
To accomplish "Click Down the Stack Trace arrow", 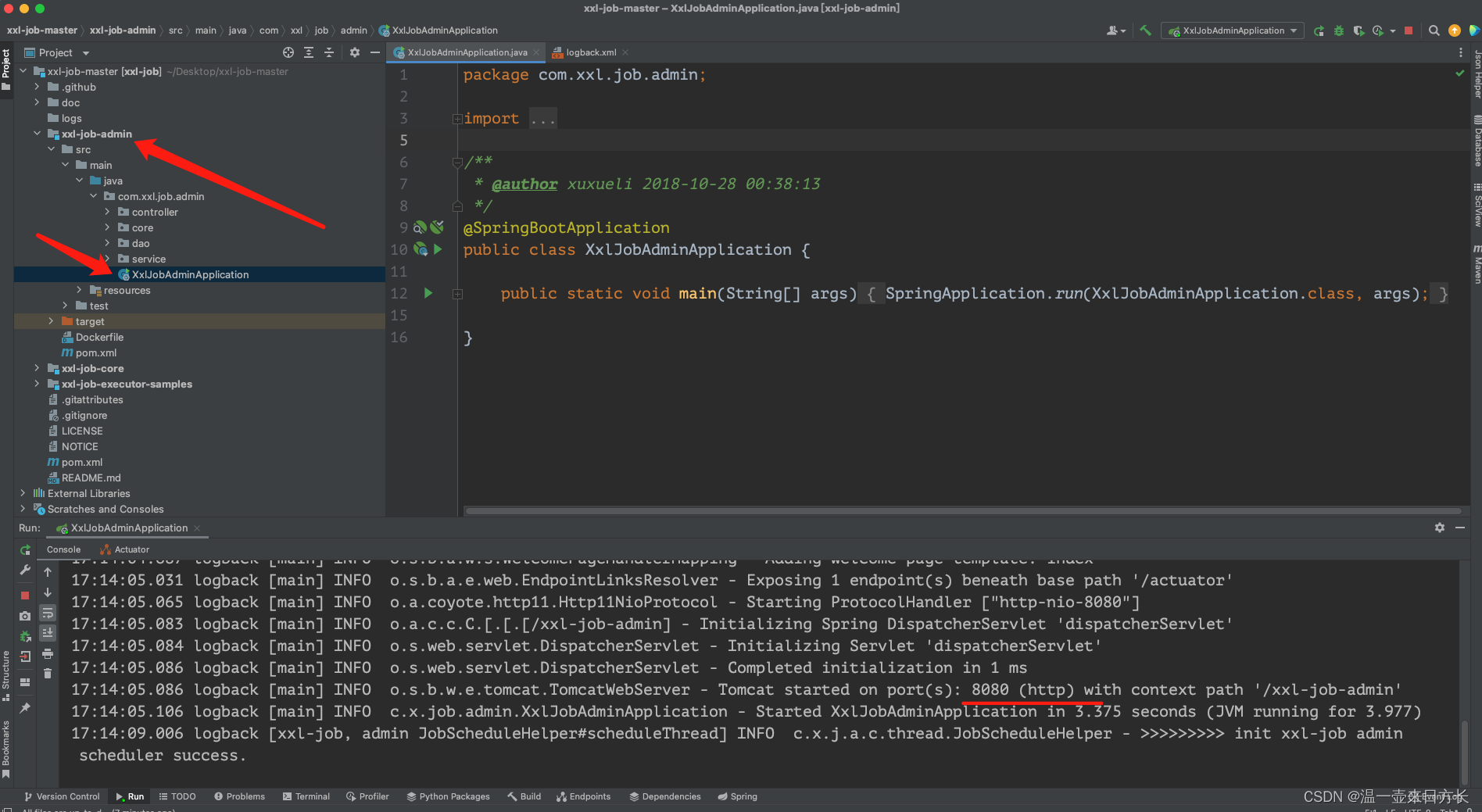I will click(x=48, y=592).
